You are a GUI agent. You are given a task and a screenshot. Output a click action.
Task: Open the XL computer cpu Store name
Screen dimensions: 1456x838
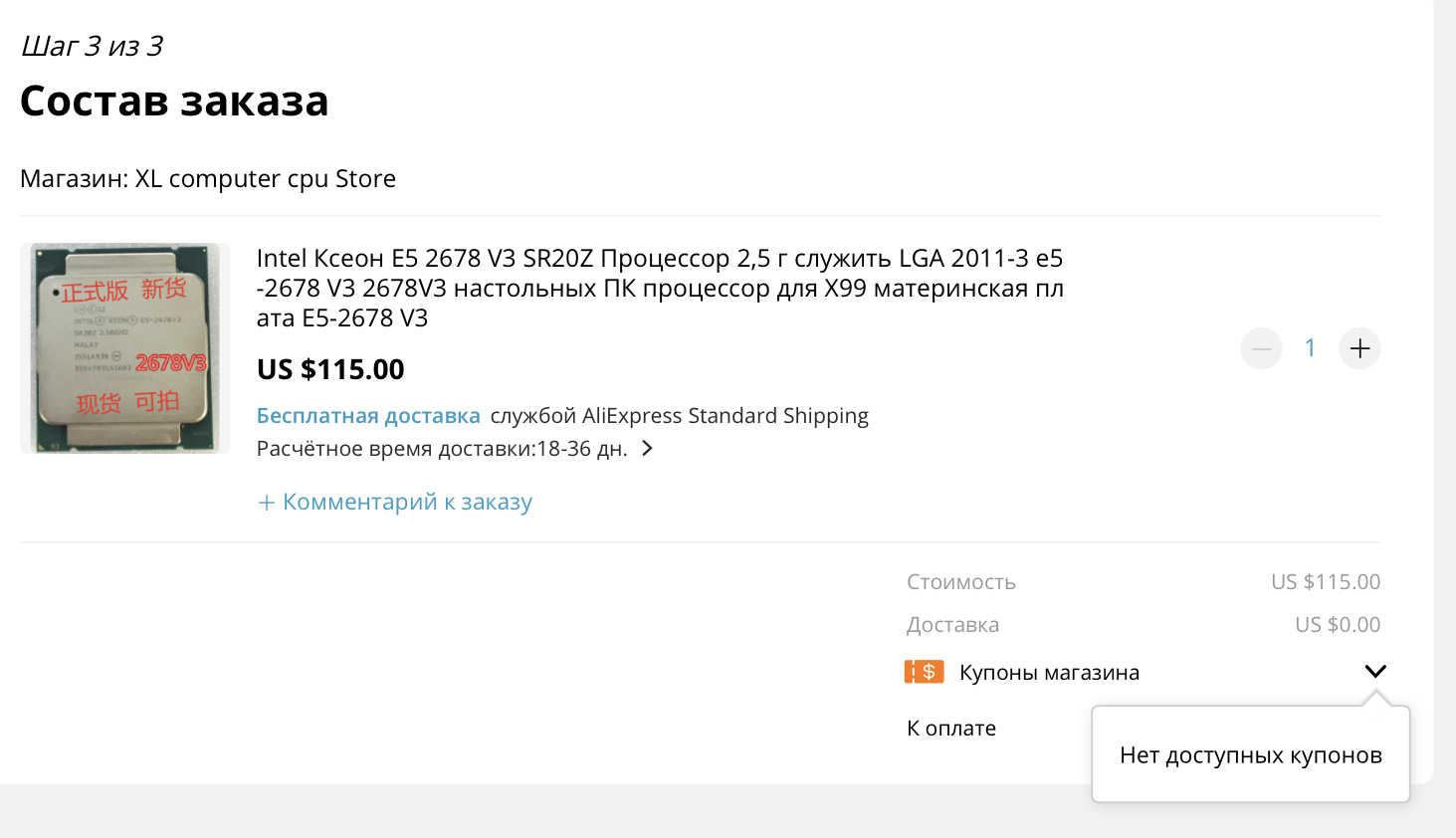click(265, 179)
